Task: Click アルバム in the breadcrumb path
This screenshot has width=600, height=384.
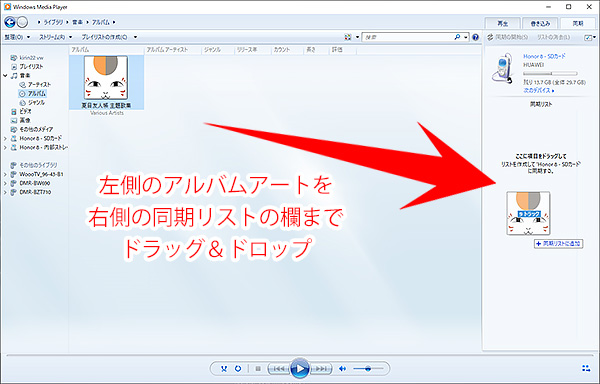Action: (x=101, y=22)
